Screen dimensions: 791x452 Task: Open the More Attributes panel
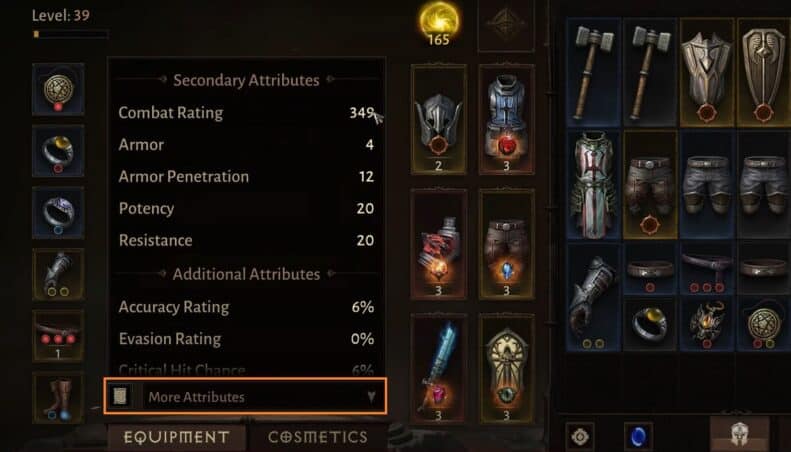(246, 397)
